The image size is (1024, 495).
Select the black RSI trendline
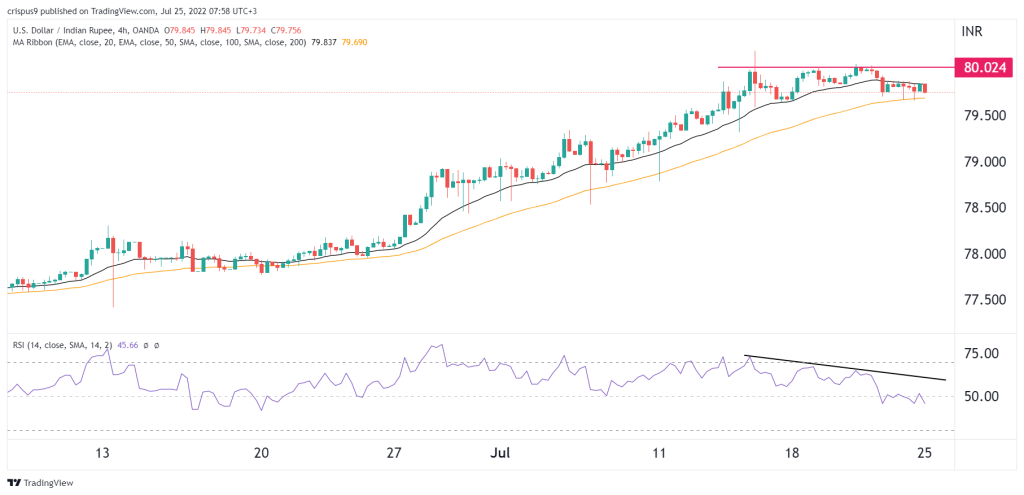click(x=846, y=367)
